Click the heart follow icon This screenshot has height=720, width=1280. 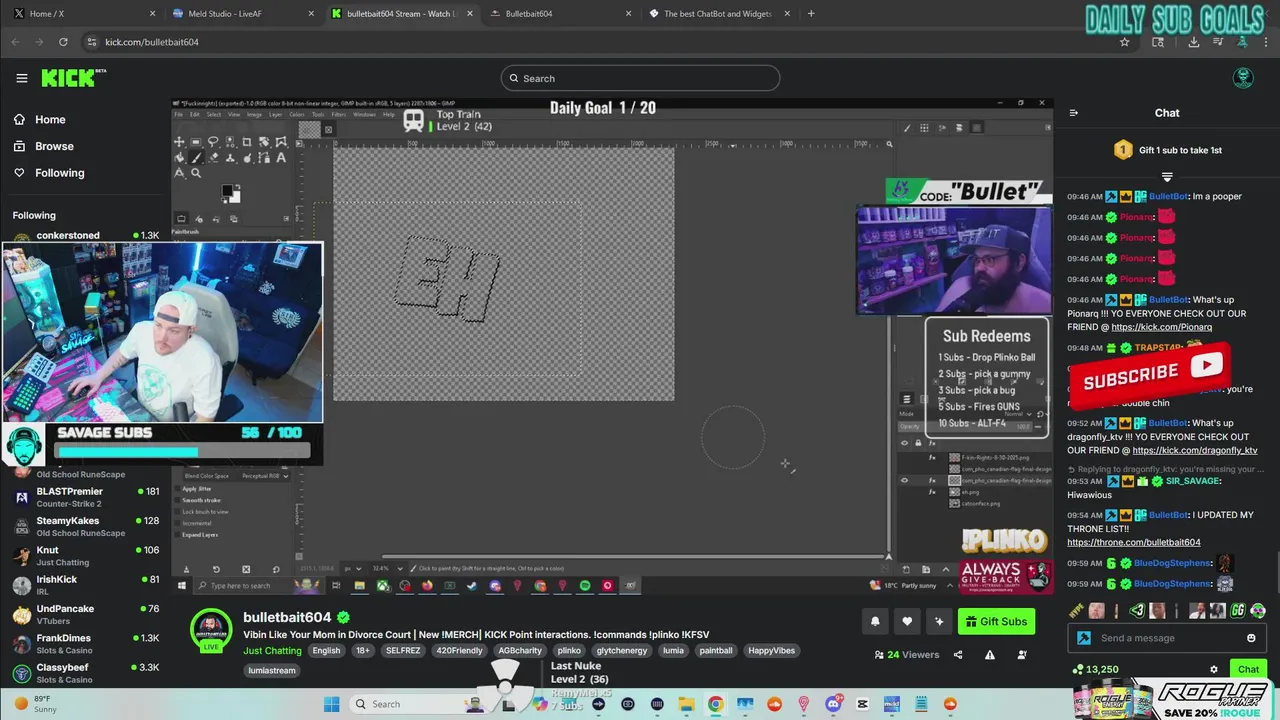(x=907, y=621)
